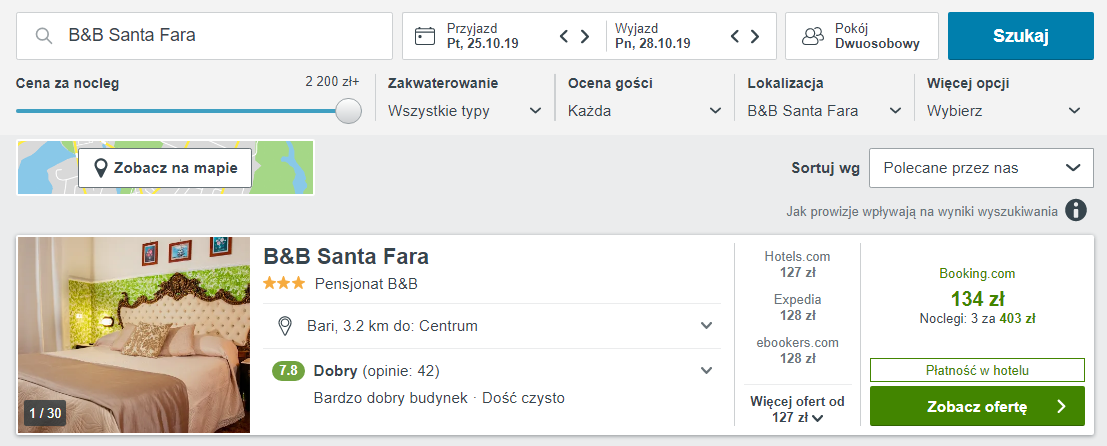Open the Sortuj wg sorting dropdown
The height and width of the screenshot is (446, 1107).
981,168
